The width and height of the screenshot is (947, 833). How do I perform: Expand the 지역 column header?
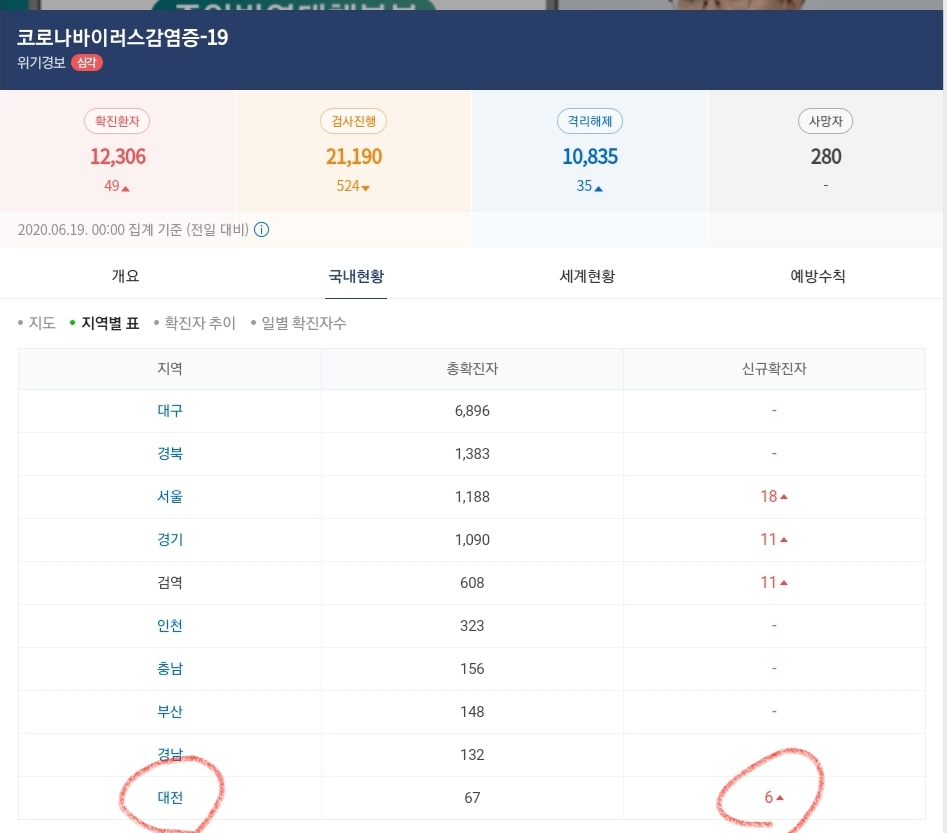pyautogui.click(x=170, y=368)
